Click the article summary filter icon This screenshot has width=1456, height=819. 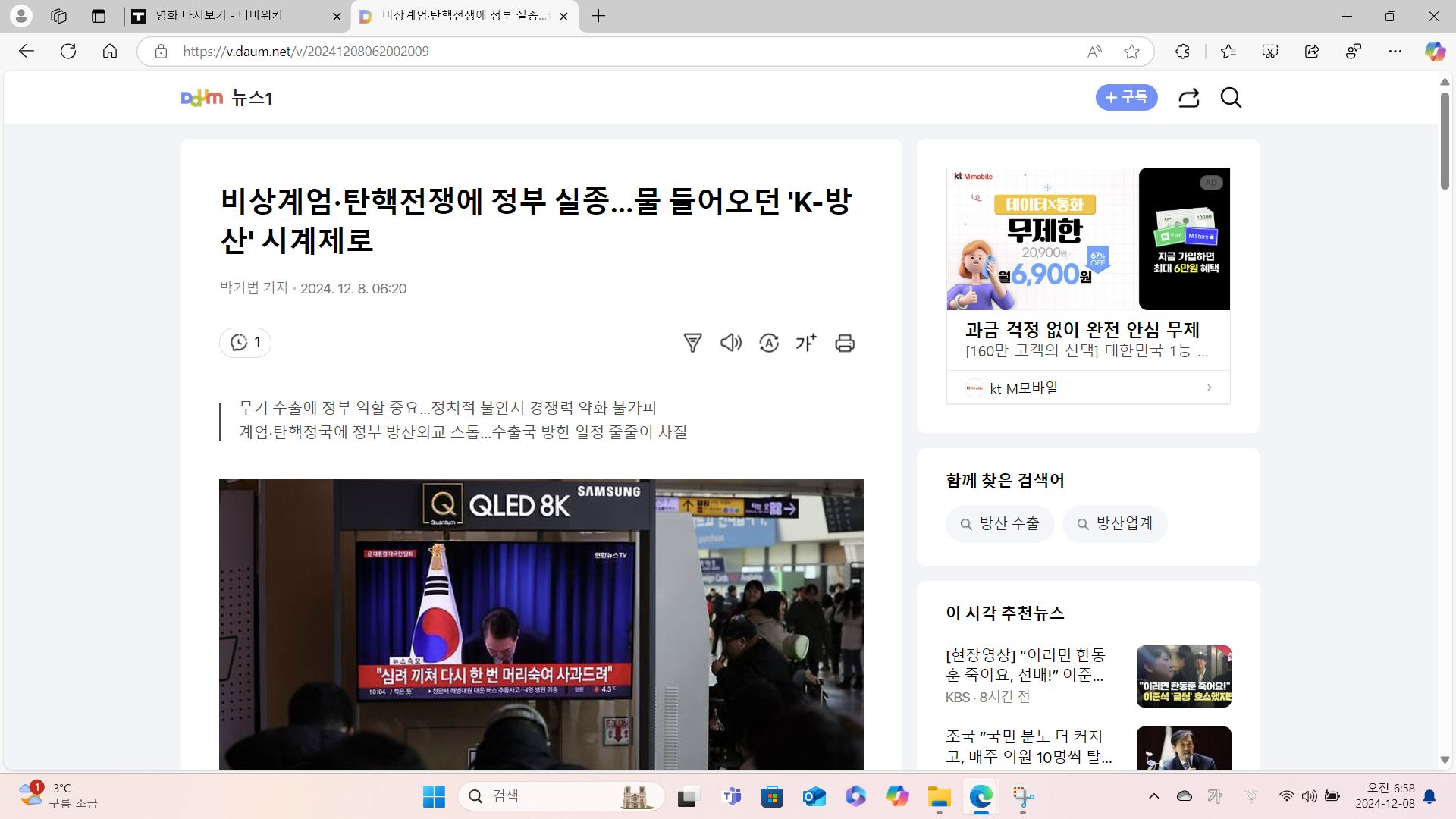pyautogui.click(x=692, y=343)
